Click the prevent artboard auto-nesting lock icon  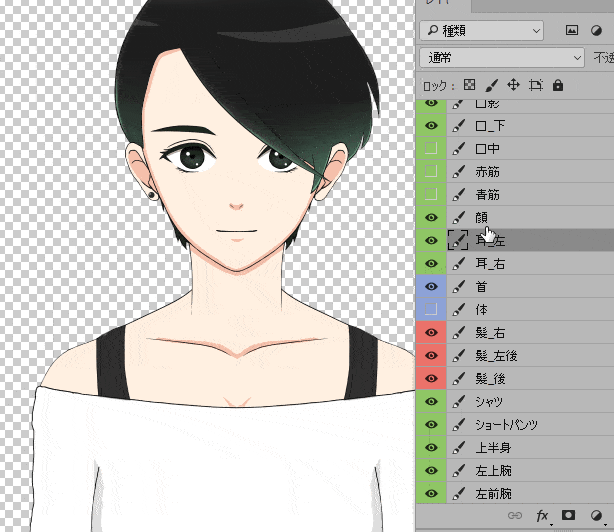(536, 85)
